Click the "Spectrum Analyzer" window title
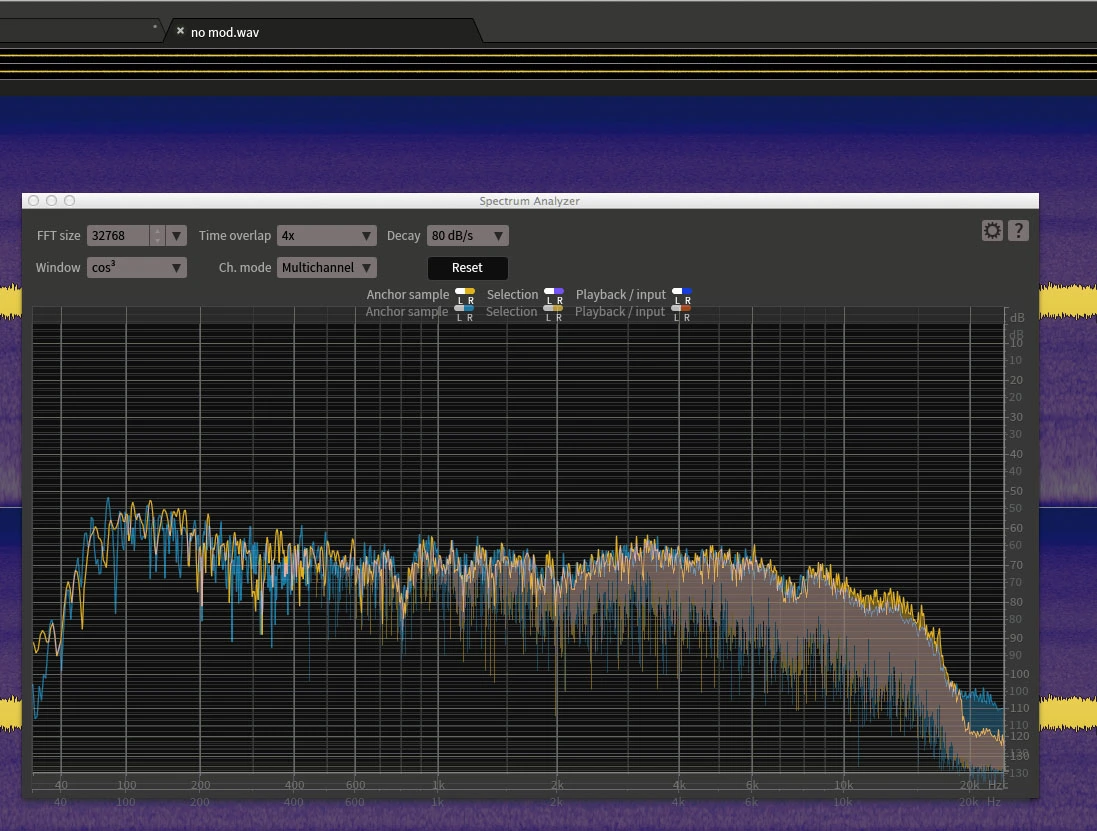 pyautogui.click(x=530, y=201)
